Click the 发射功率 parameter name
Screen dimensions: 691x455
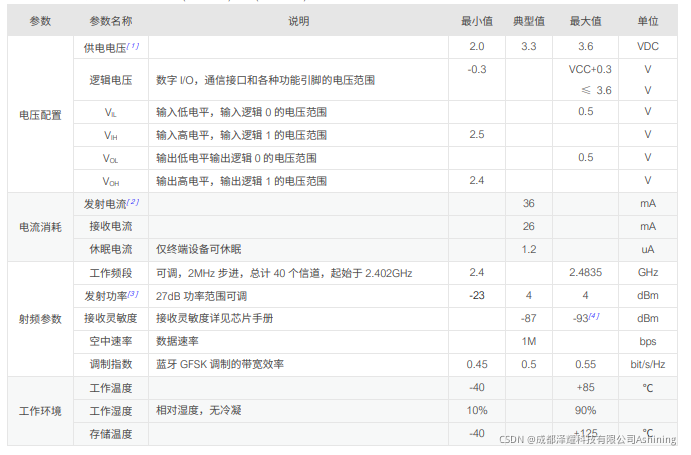(x=106, y=296)
